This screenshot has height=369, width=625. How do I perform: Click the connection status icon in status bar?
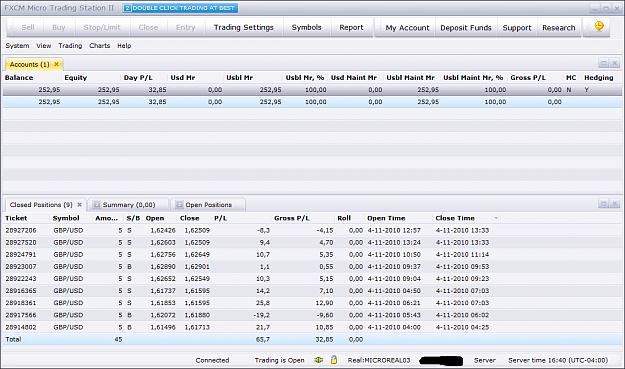coord(318,360)
